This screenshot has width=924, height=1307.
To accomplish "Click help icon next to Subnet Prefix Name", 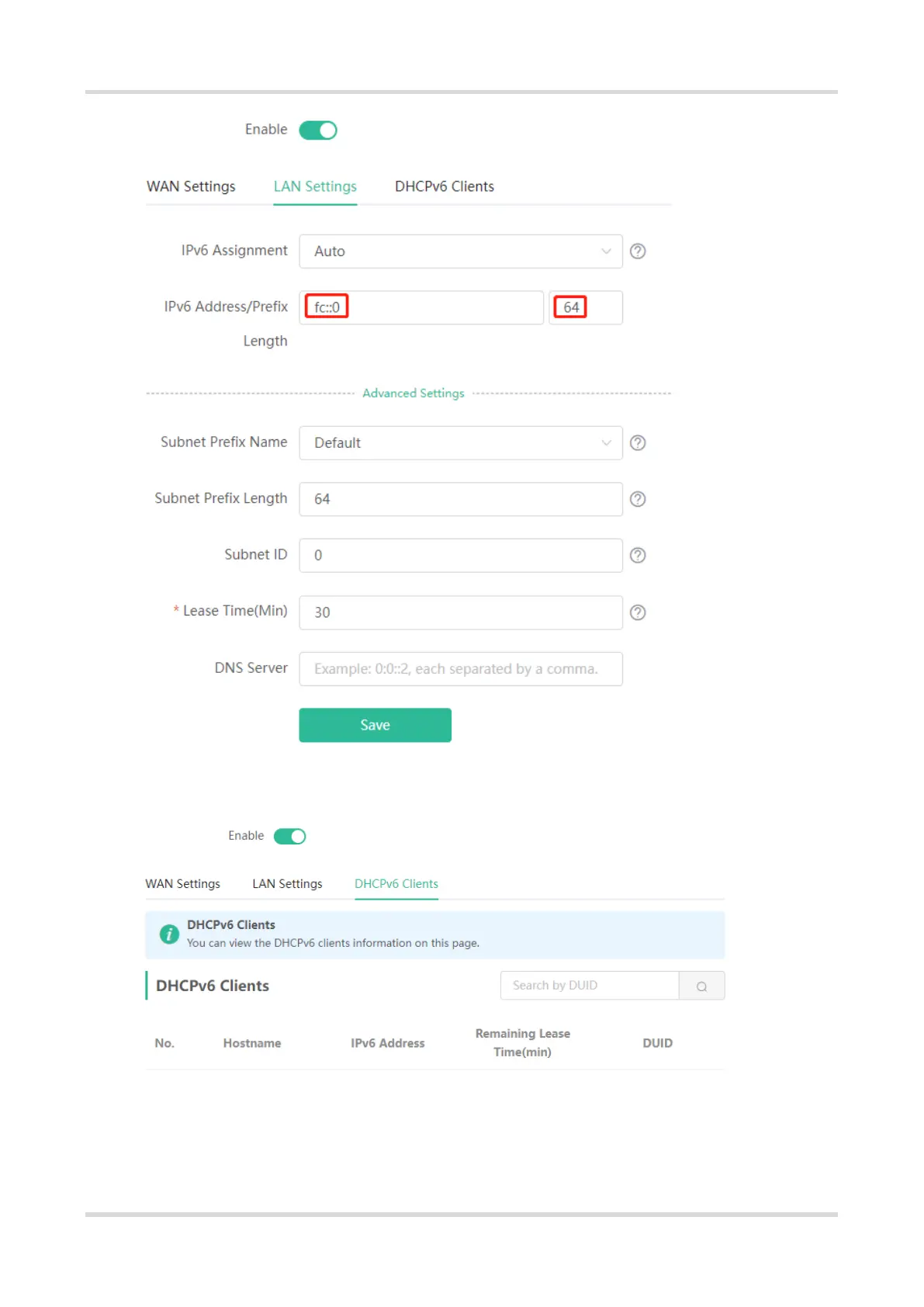I will point(638,442).
